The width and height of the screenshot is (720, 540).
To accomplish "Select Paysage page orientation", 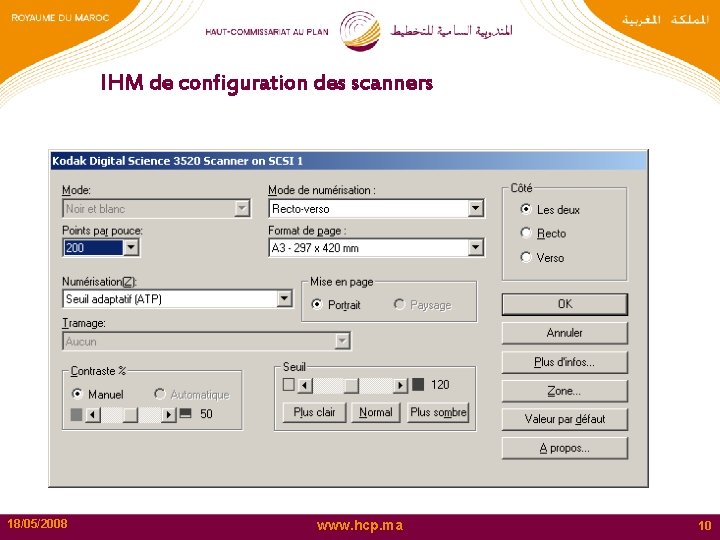I will (399, 304).
